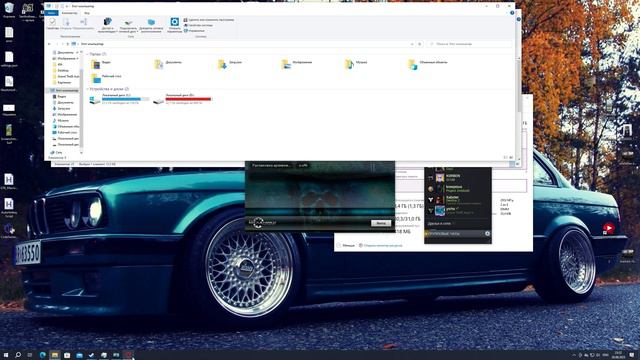The image size is (640, 360).
Task: Click the taskbar search magnifier
Action: (x=18, y=355)
